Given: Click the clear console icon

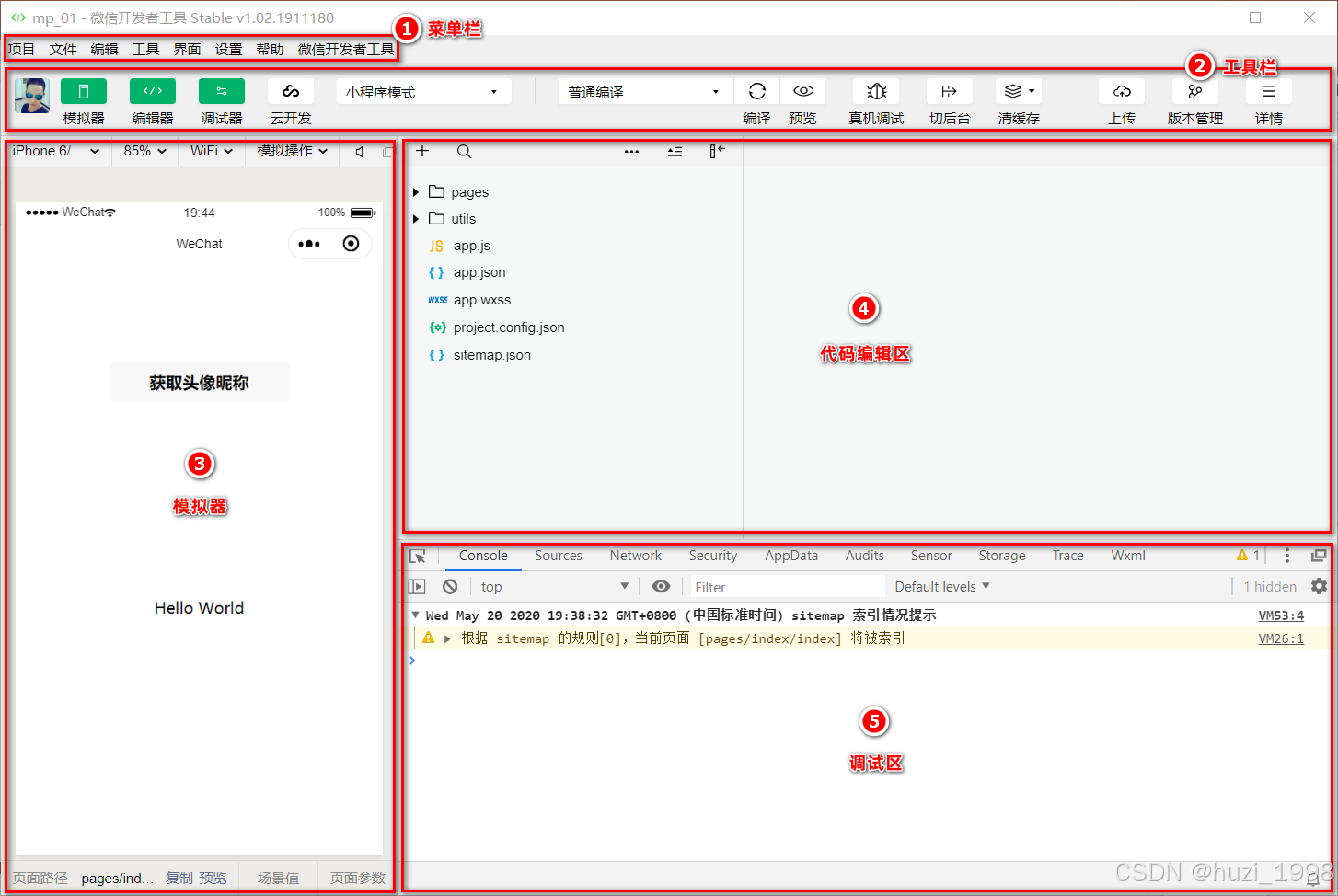Looking at the screenshot, I should pyautogui.click(x=450, y=587).
